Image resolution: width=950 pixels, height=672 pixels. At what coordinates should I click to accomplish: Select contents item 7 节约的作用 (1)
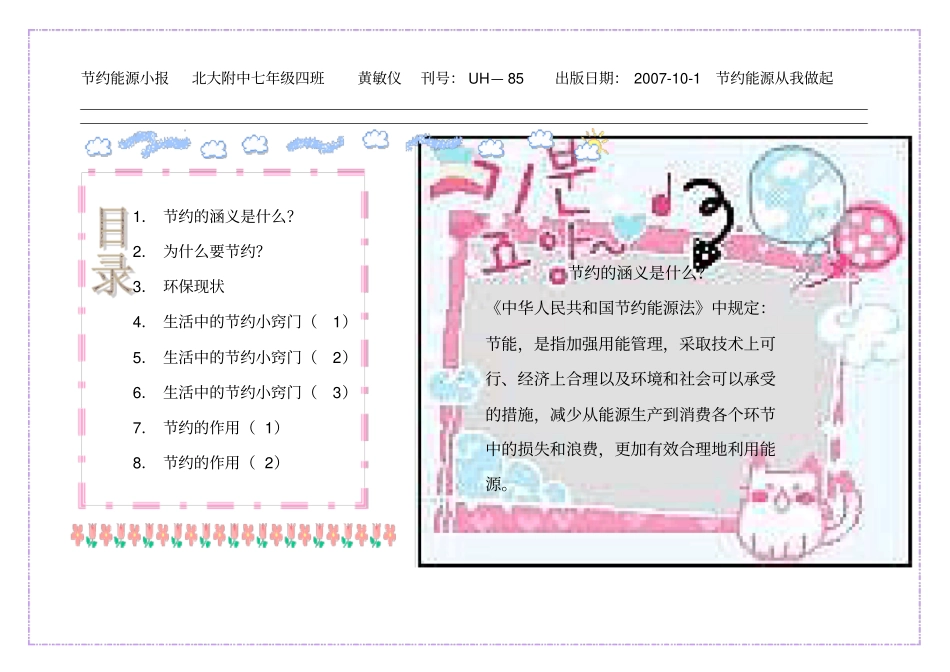click(207, 428)
